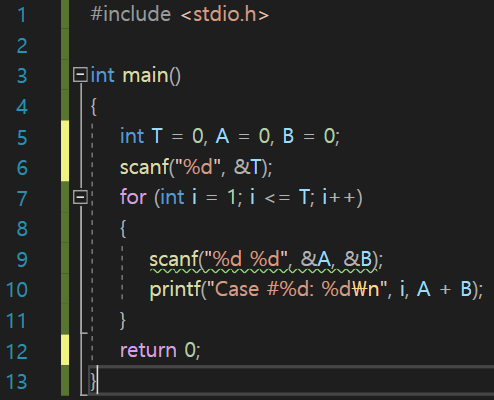Click the #include directive keyword
This screenshot has height=400, width=494.
(131, 14)
